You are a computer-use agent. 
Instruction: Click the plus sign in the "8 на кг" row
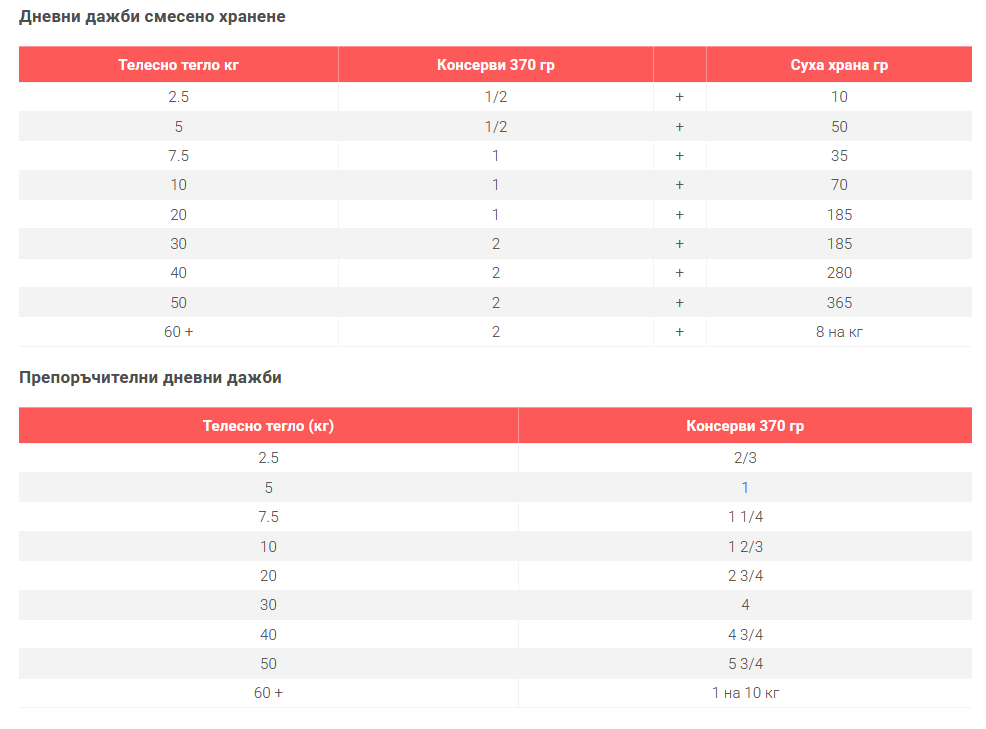(x=679, y=332)
